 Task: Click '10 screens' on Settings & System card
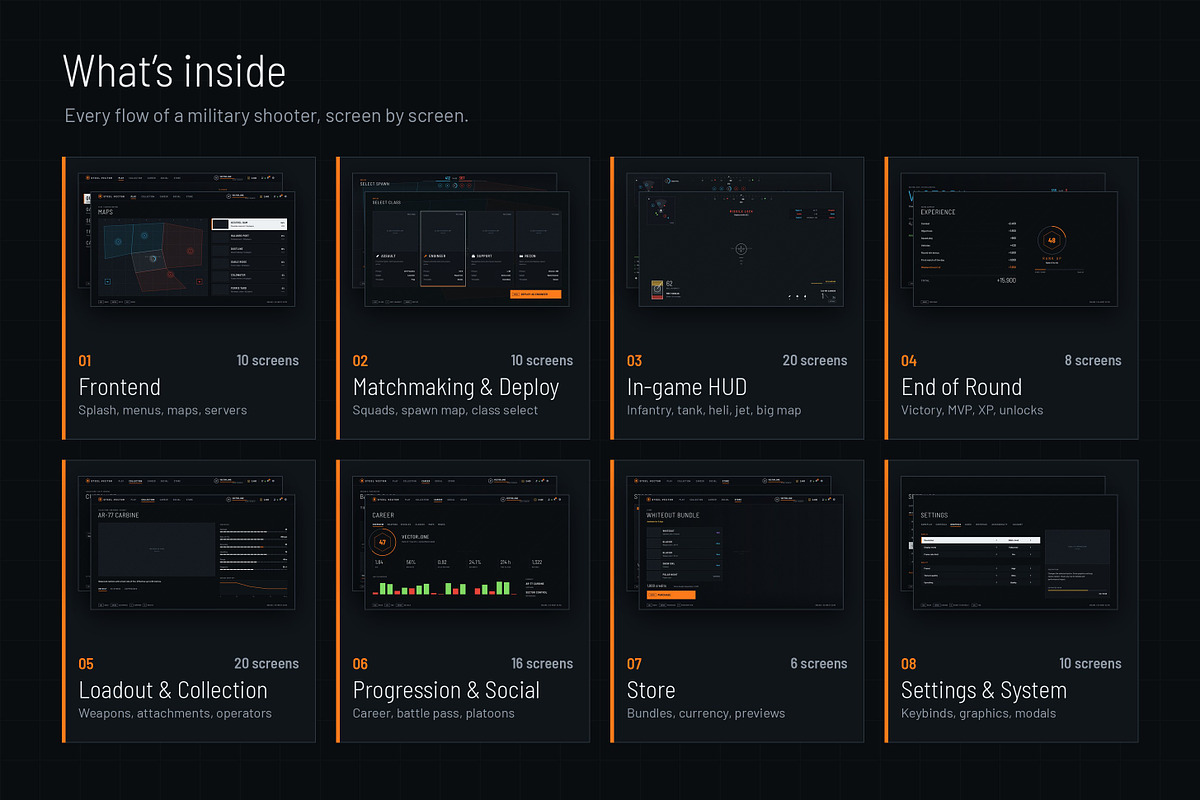[1090, 663]
